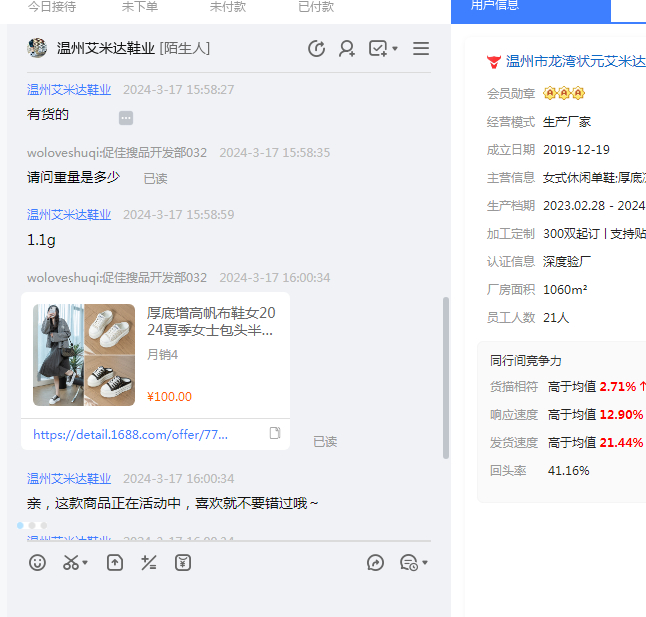646x617 pixels.
Task: Click the canvas shoes product thumbnail
Action: (x=84, y=355)
